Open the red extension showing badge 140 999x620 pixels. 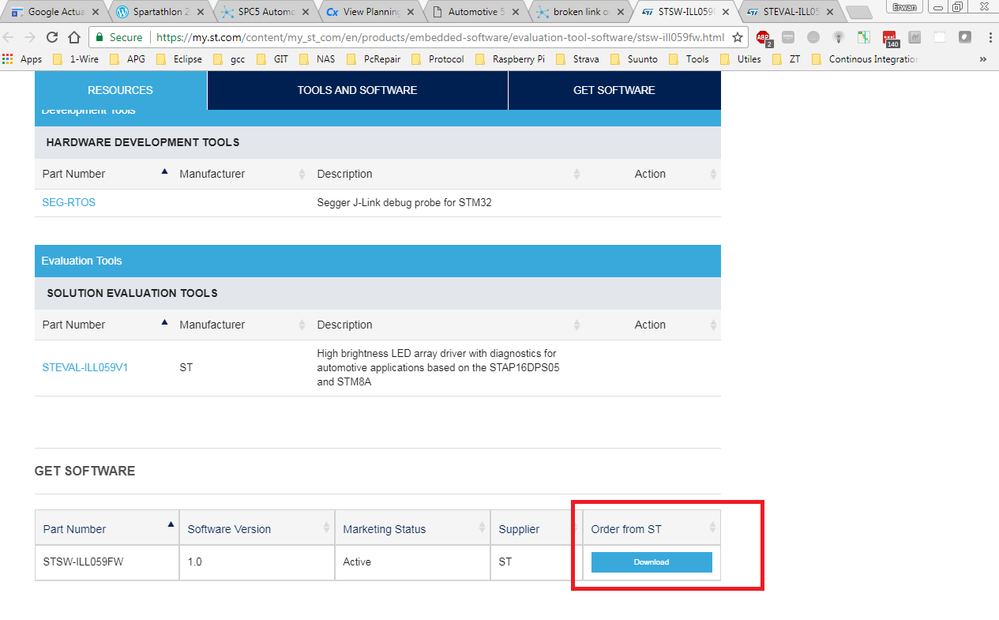(x=890, y=38)
